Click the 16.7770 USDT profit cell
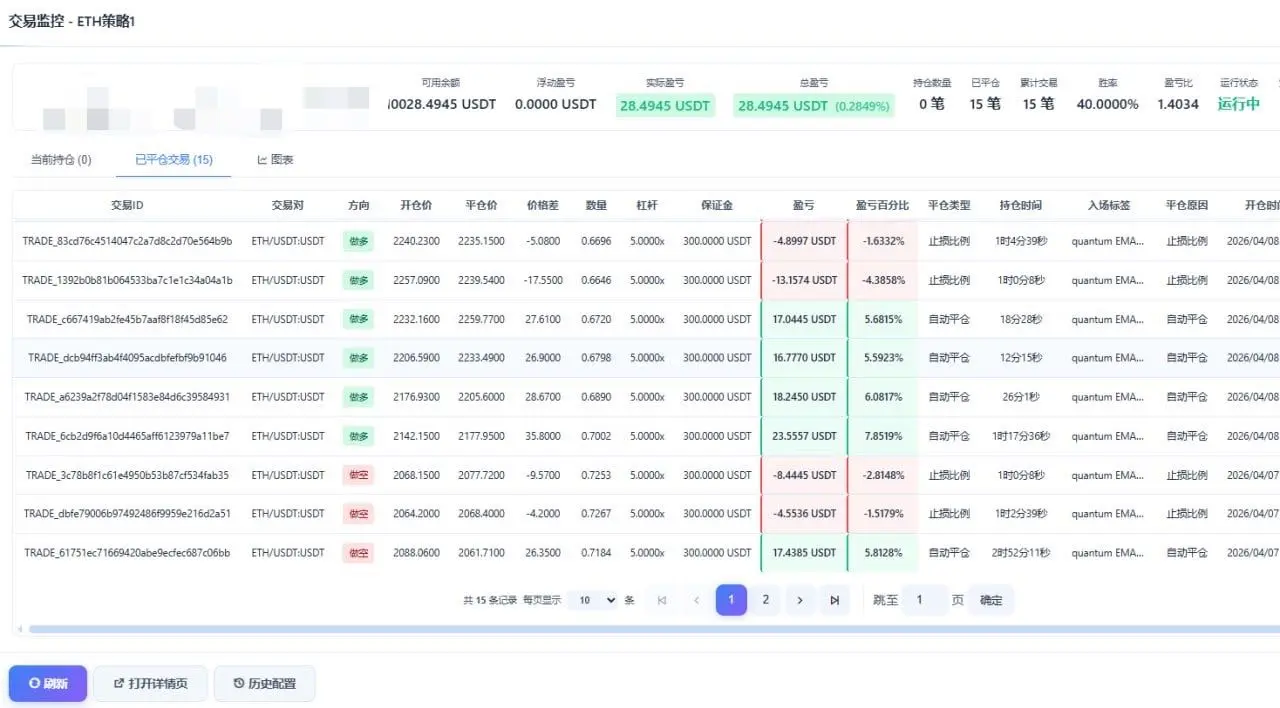The height and width of the screenshot is (708, 1280). click(x=804, y=357)
